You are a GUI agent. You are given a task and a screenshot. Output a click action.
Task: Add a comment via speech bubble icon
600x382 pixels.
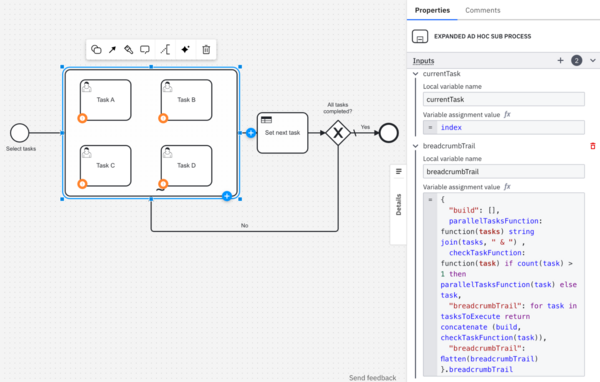(145, 49)
